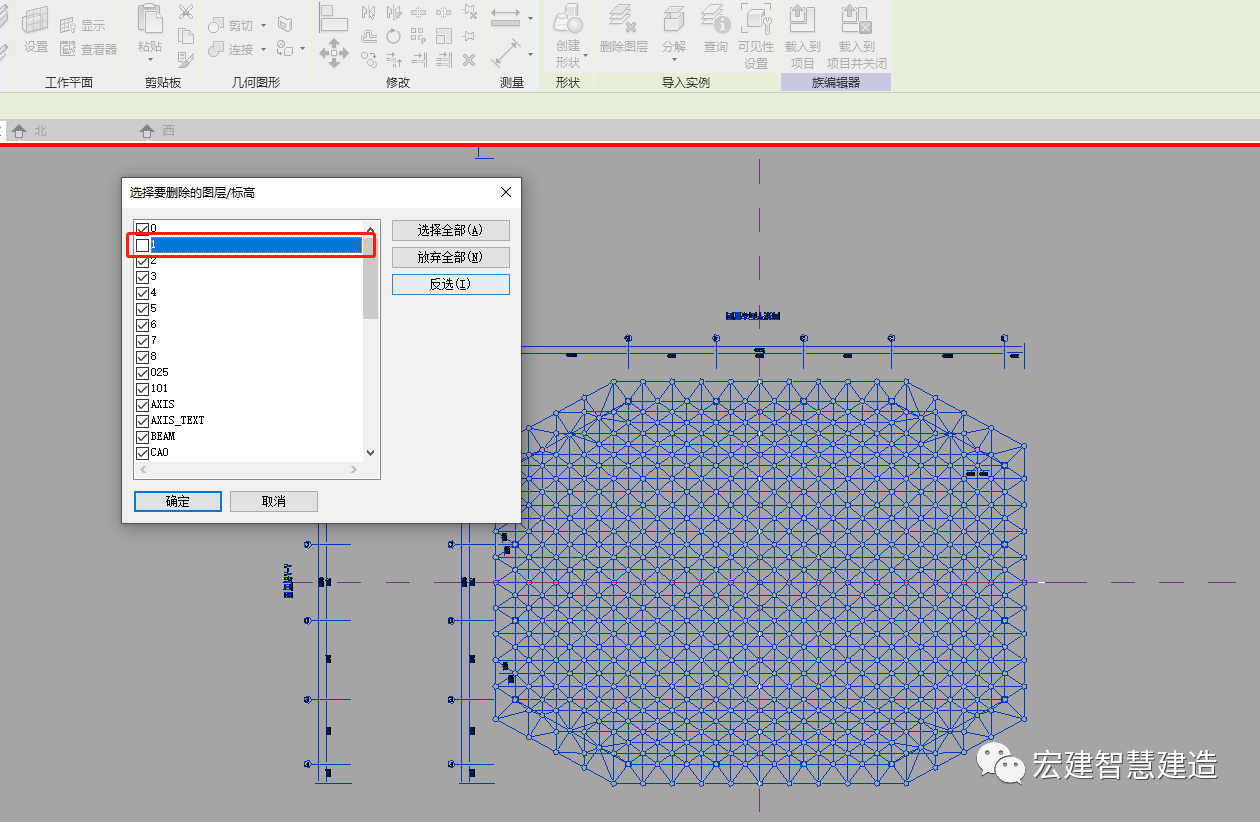
Task: Click the layer list scroll-left arrow
Action: [x=142, y=469]
